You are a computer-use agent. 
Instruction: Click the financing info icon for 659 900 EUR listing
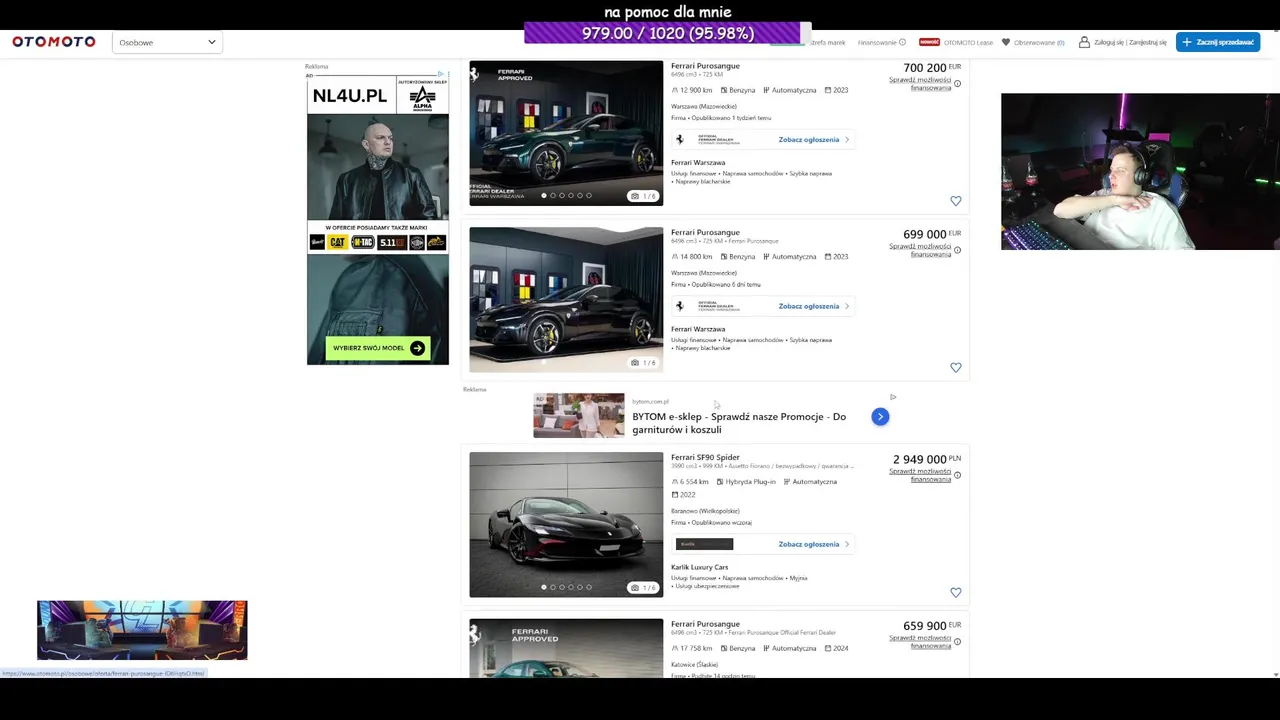click(x=957, y=642)
